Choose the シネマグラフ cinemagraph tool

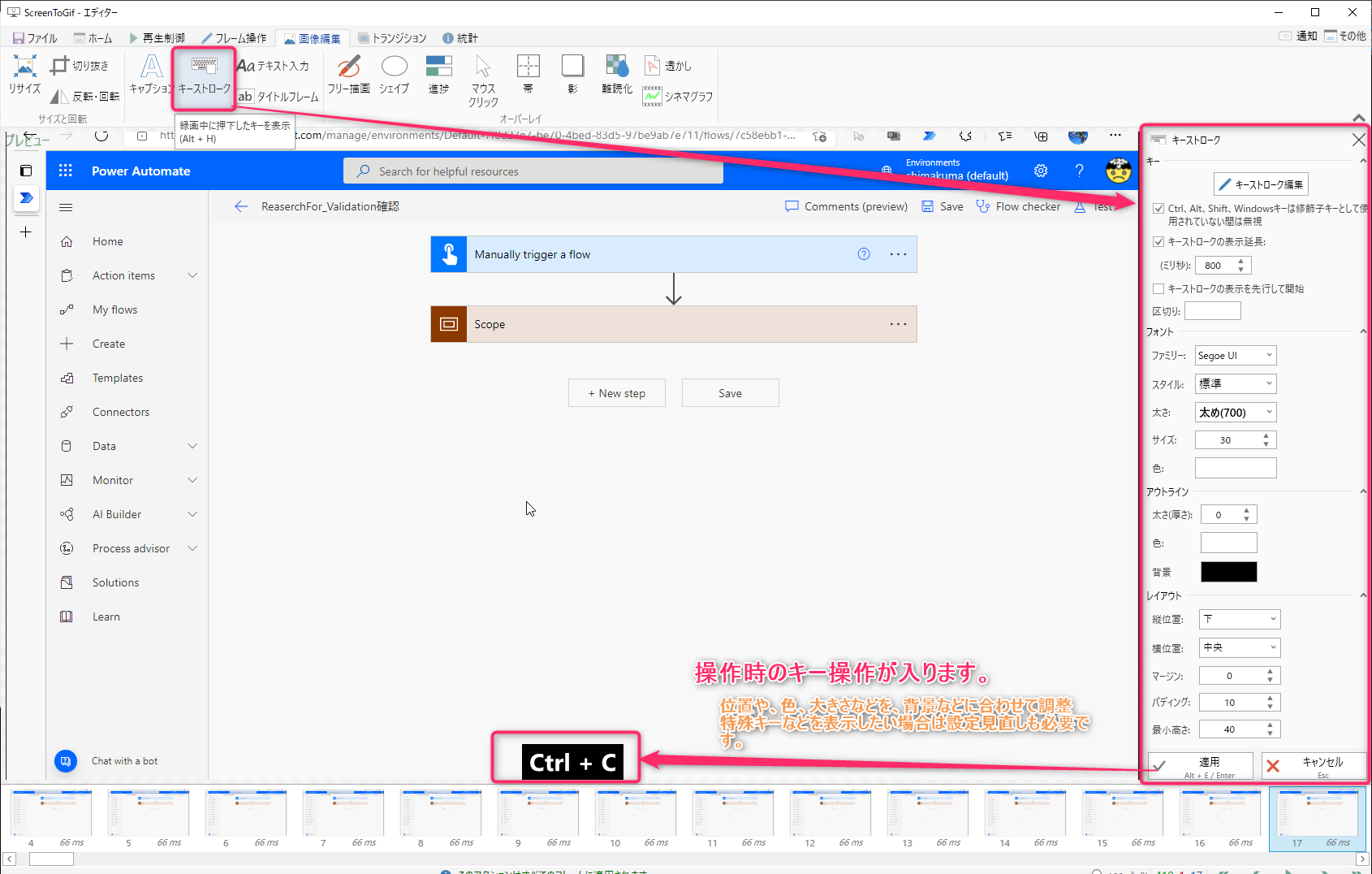(x=678, y=96)
